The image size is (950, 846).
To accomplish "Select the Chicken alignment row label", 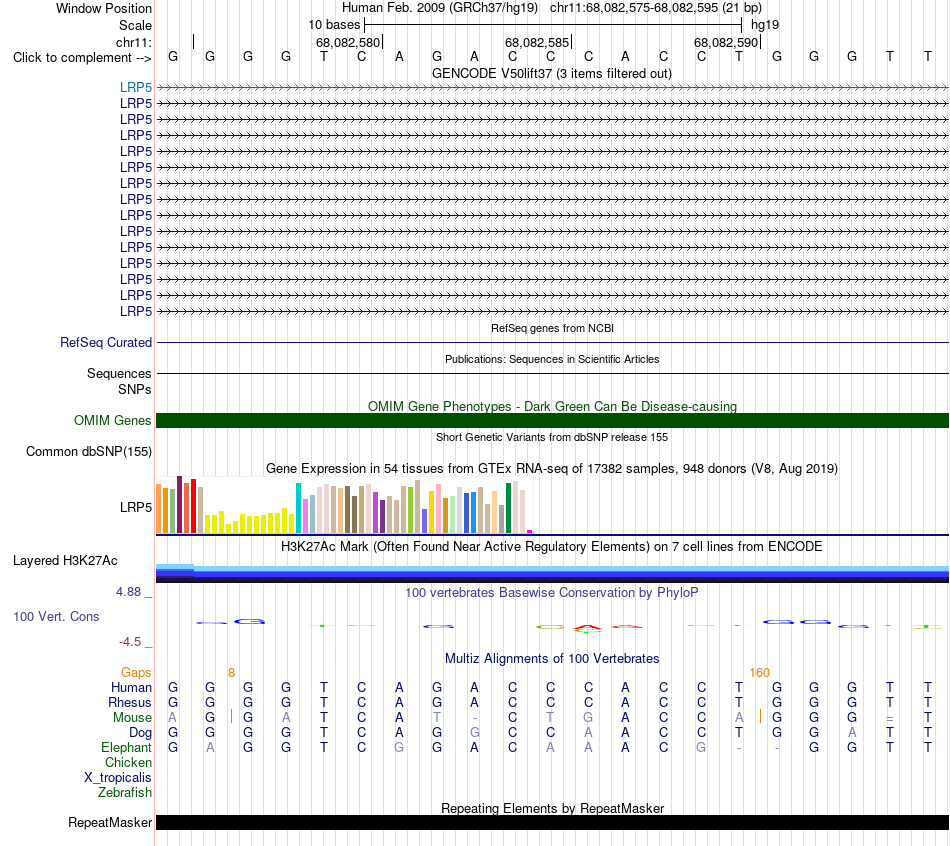I will tap(128, 762).
